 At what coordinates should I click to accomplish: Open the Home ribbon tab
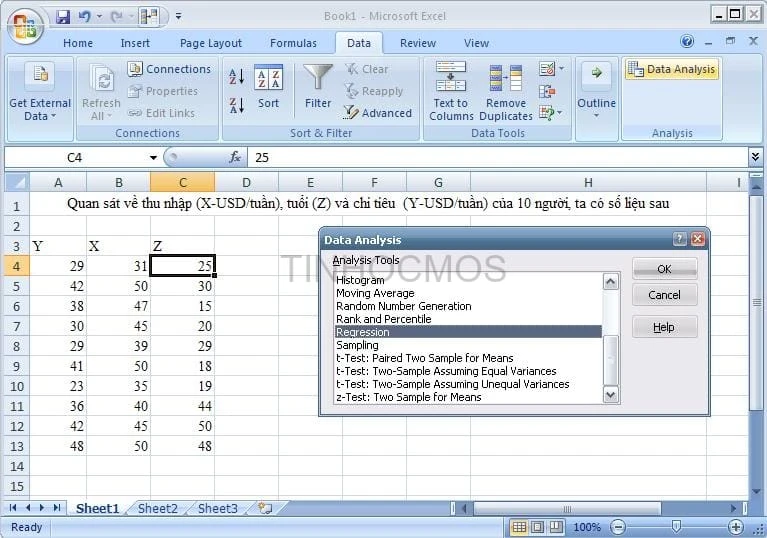pyautogui.click(x=78, y=43)
